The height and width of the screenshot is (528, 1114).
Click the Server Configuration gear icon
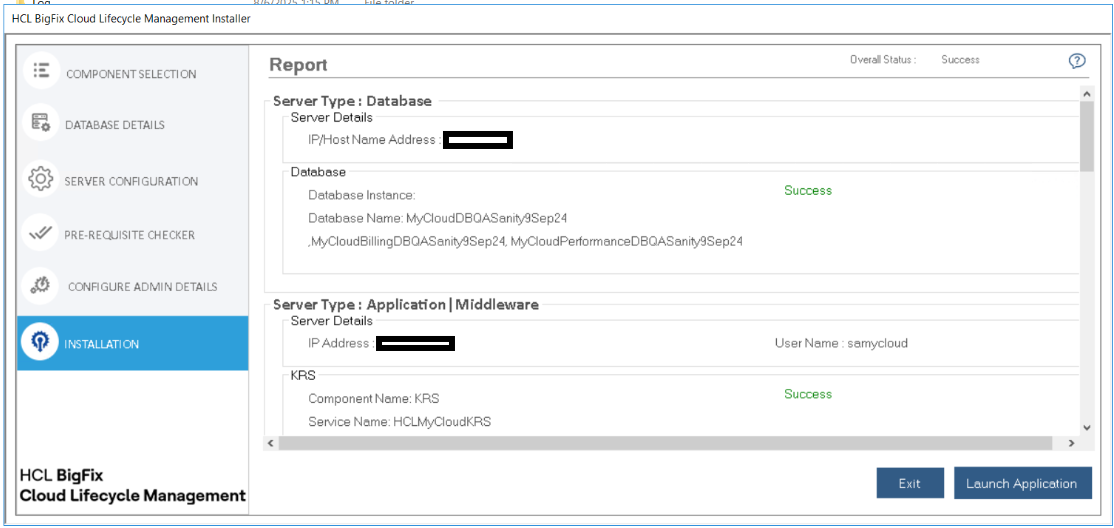click(41, 179)
